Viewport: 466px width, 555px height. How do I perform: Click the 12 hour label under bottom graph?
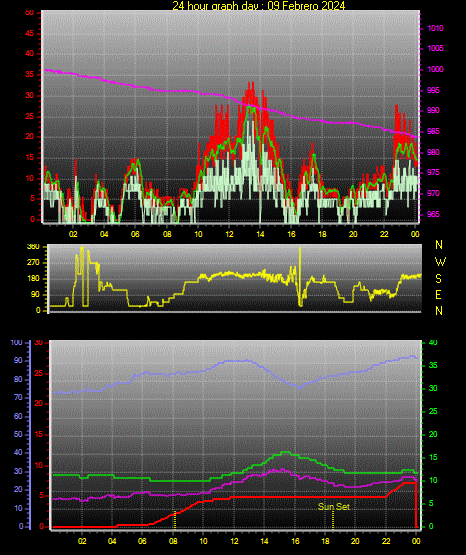pos(234,541)
